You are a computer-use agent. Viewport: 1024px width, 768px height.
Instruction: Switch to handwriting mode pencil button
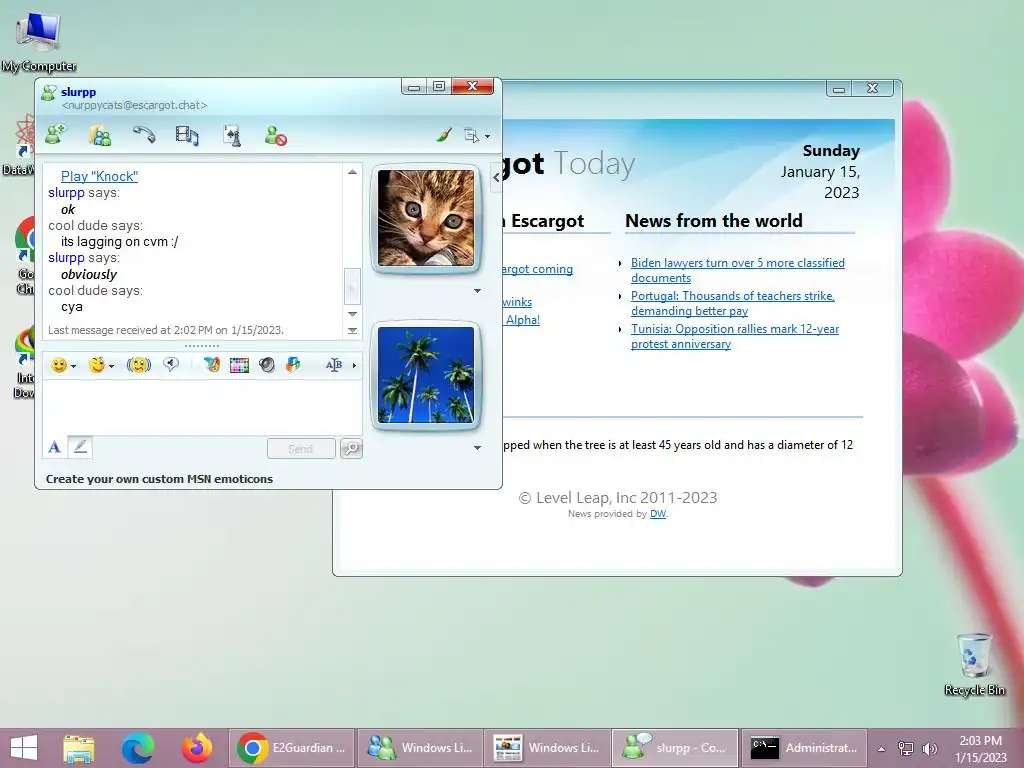pos(80,447)
